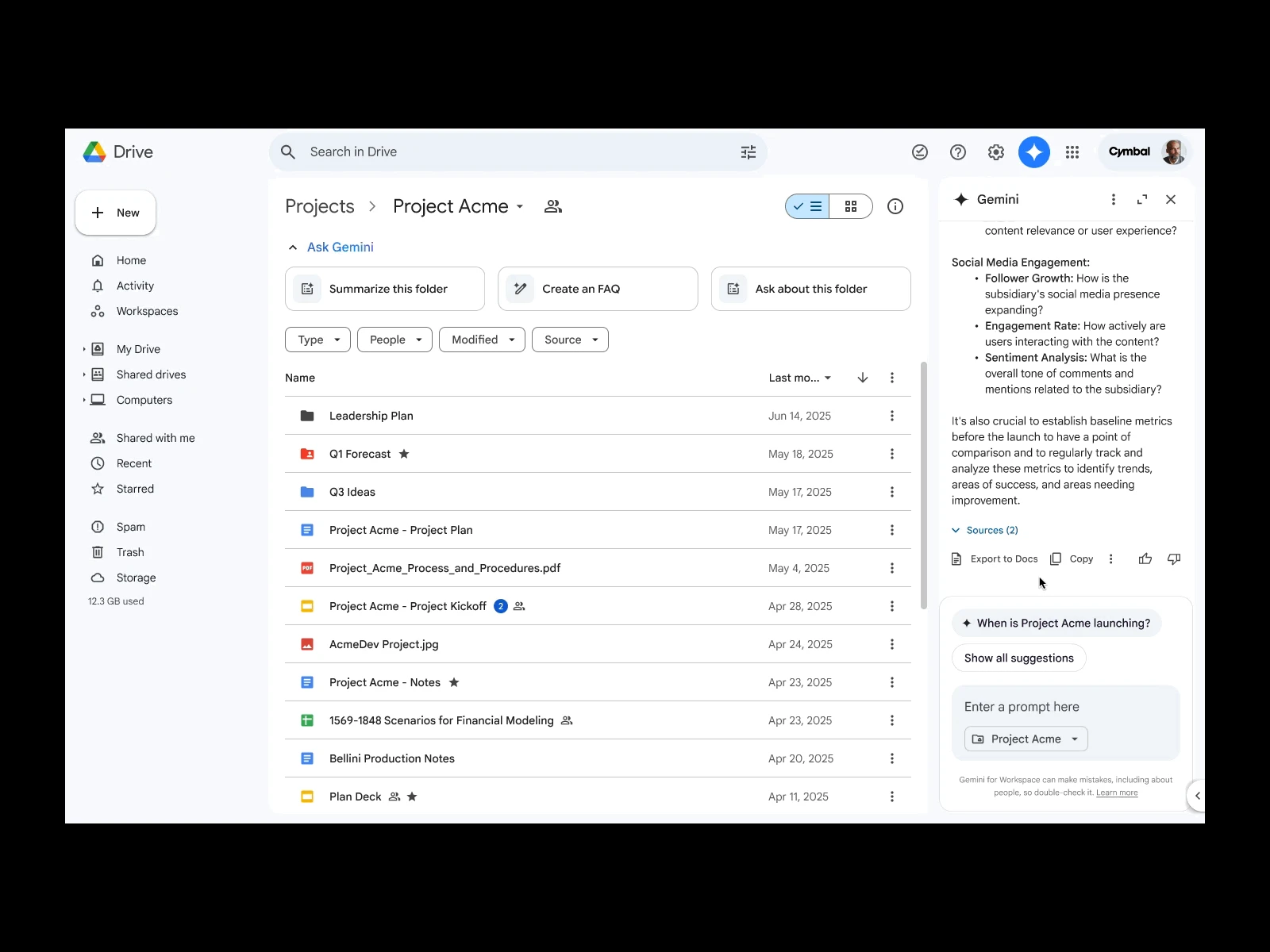The image size is (1270, 952).
Task: Open the Type filter dropdown
Action: coord(317,340)
